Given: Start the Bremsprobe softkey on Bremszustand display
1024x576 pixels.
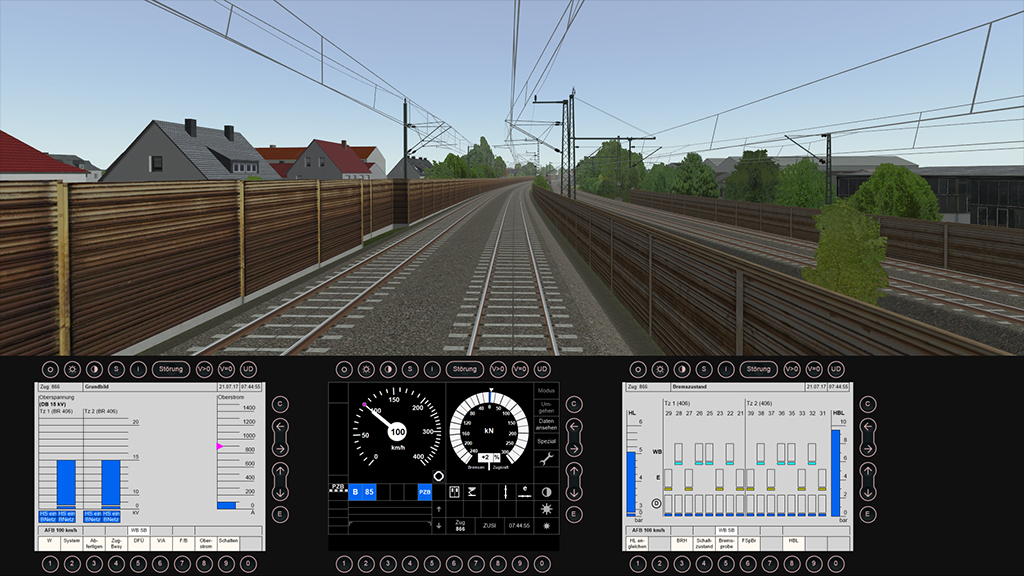Looking at the screenshot, I should tap(726, 543).
